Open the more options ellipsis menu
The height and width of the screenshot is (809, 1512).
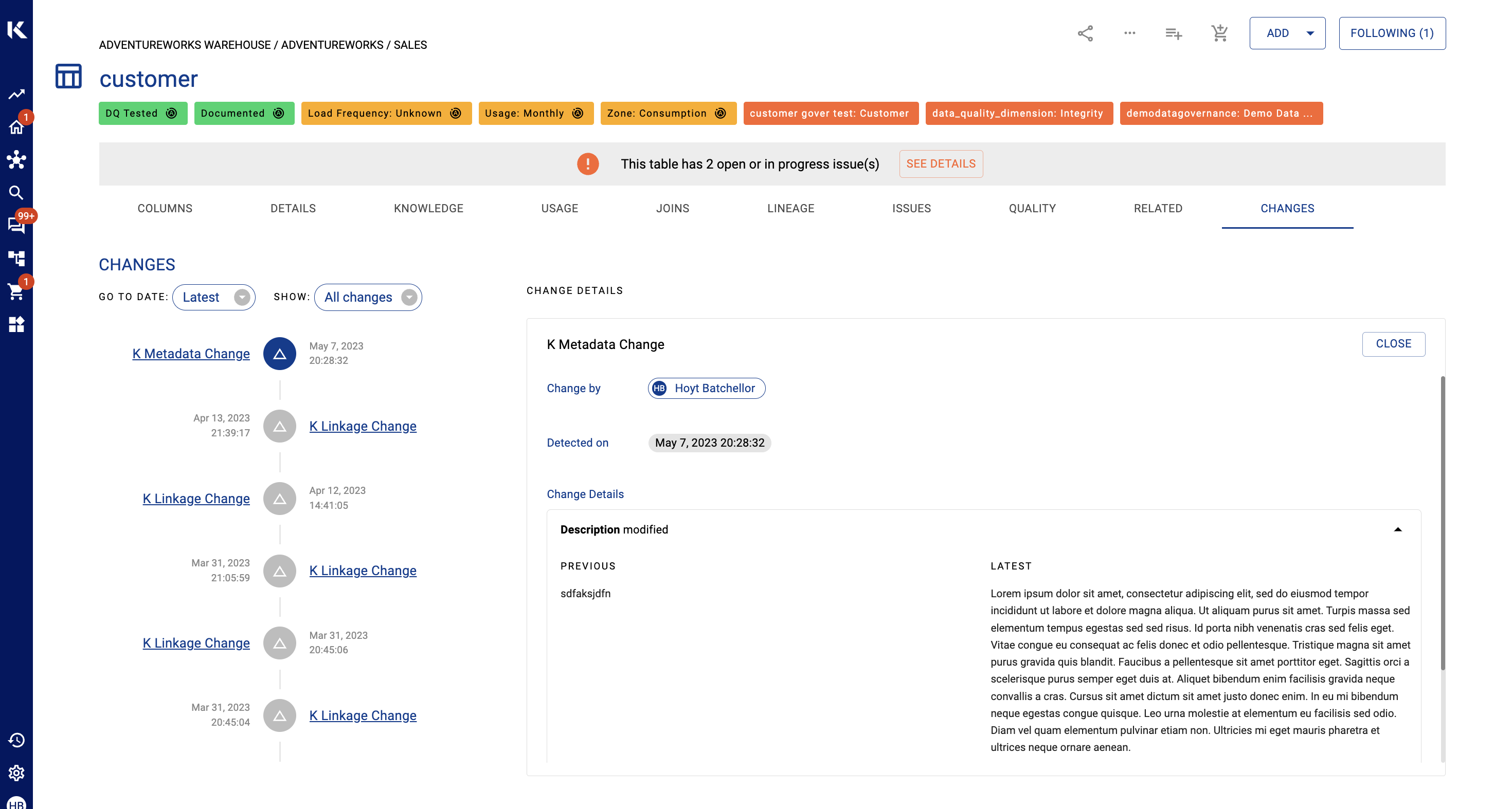point(1129,33)
